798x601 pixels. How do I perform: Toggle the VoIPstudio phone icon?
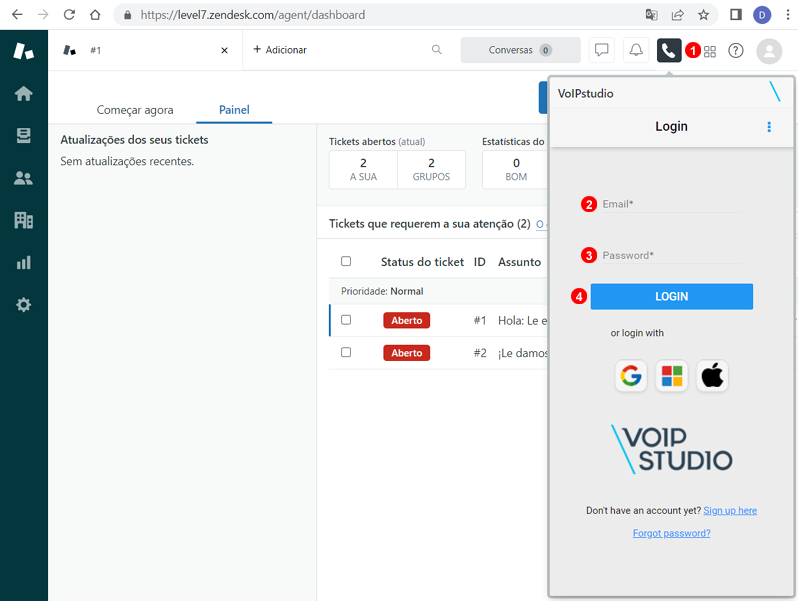(x=669, y=50)
